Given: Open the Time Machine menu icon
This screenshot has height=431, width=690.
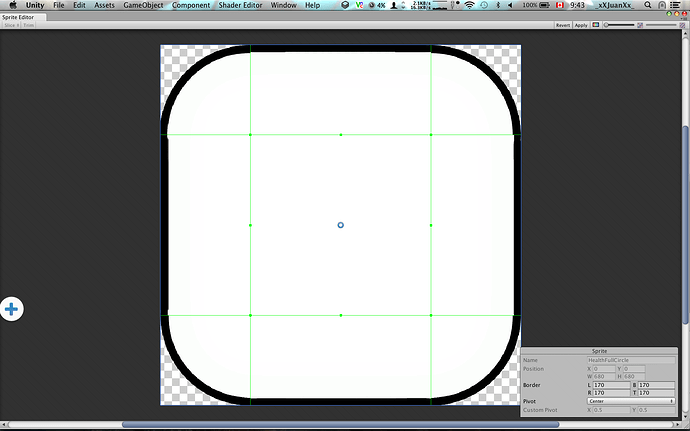Looking at the screenshot, I should [484, 5].
